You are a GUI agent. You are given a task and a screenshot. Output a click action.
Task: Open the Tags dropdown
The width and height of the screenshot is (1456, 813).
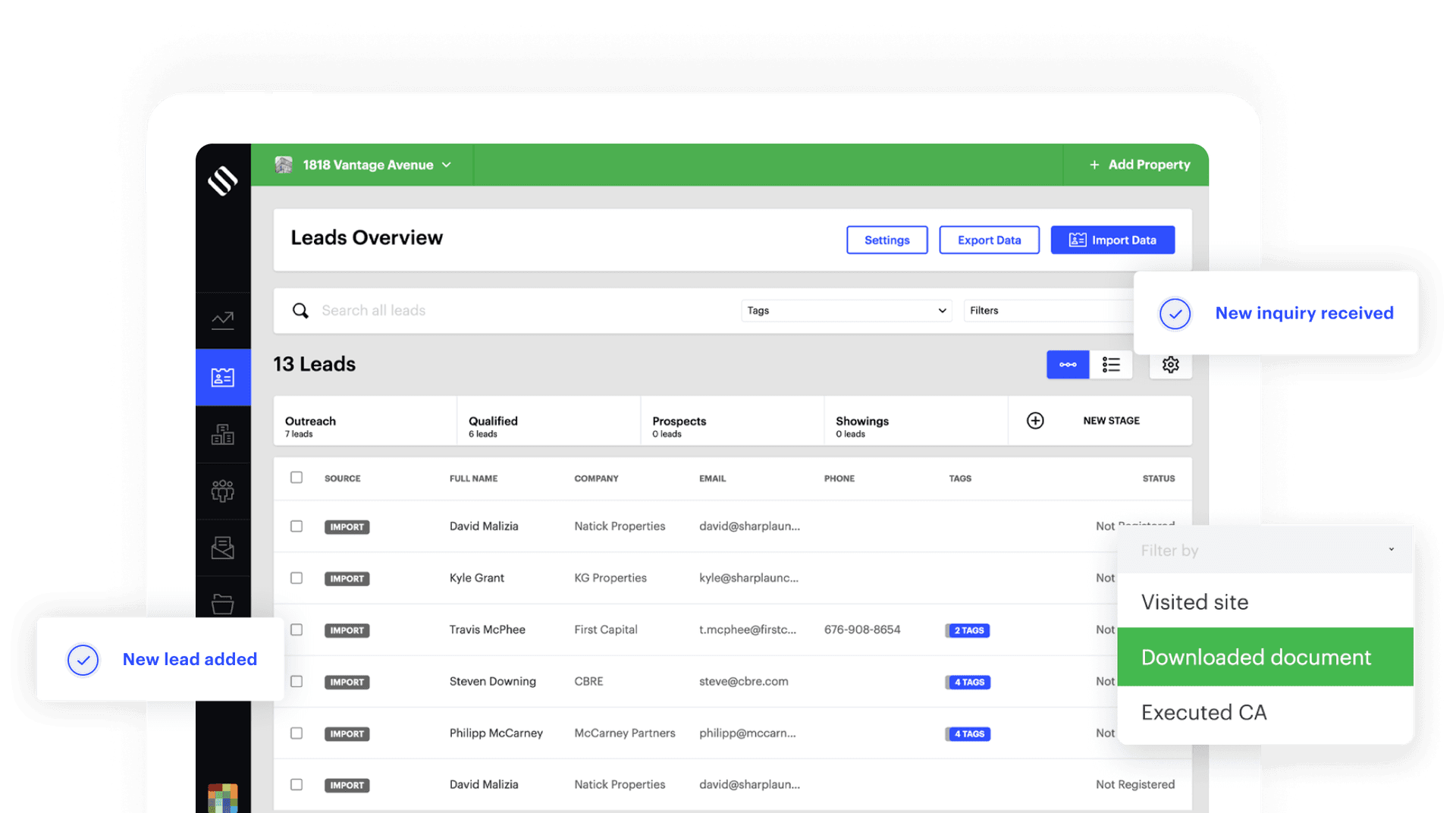coord(846,310)
